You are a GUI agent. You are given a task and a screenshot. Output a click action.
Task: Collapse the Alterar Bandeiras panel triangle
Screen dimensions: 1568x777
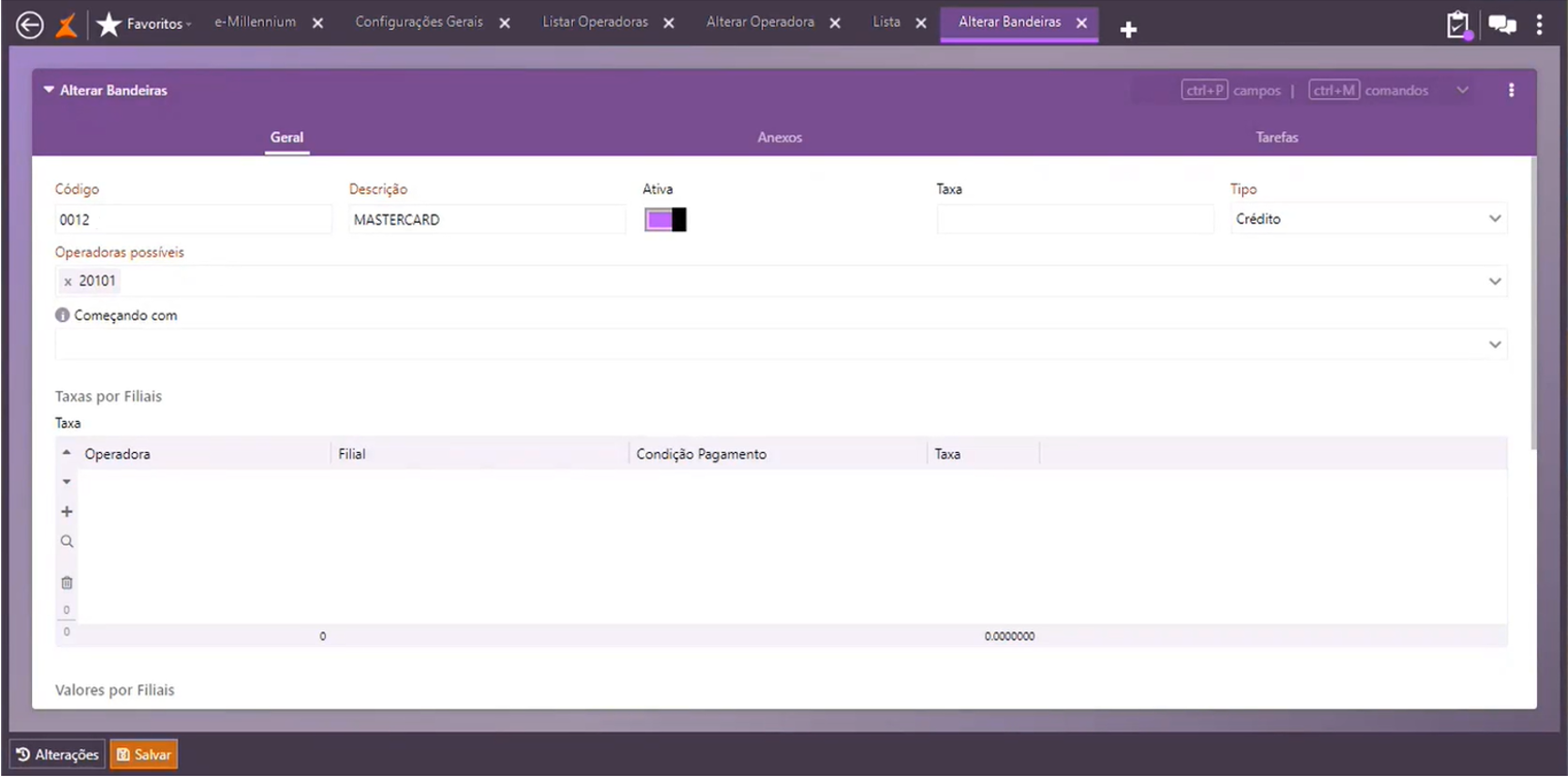click(49, 90)
